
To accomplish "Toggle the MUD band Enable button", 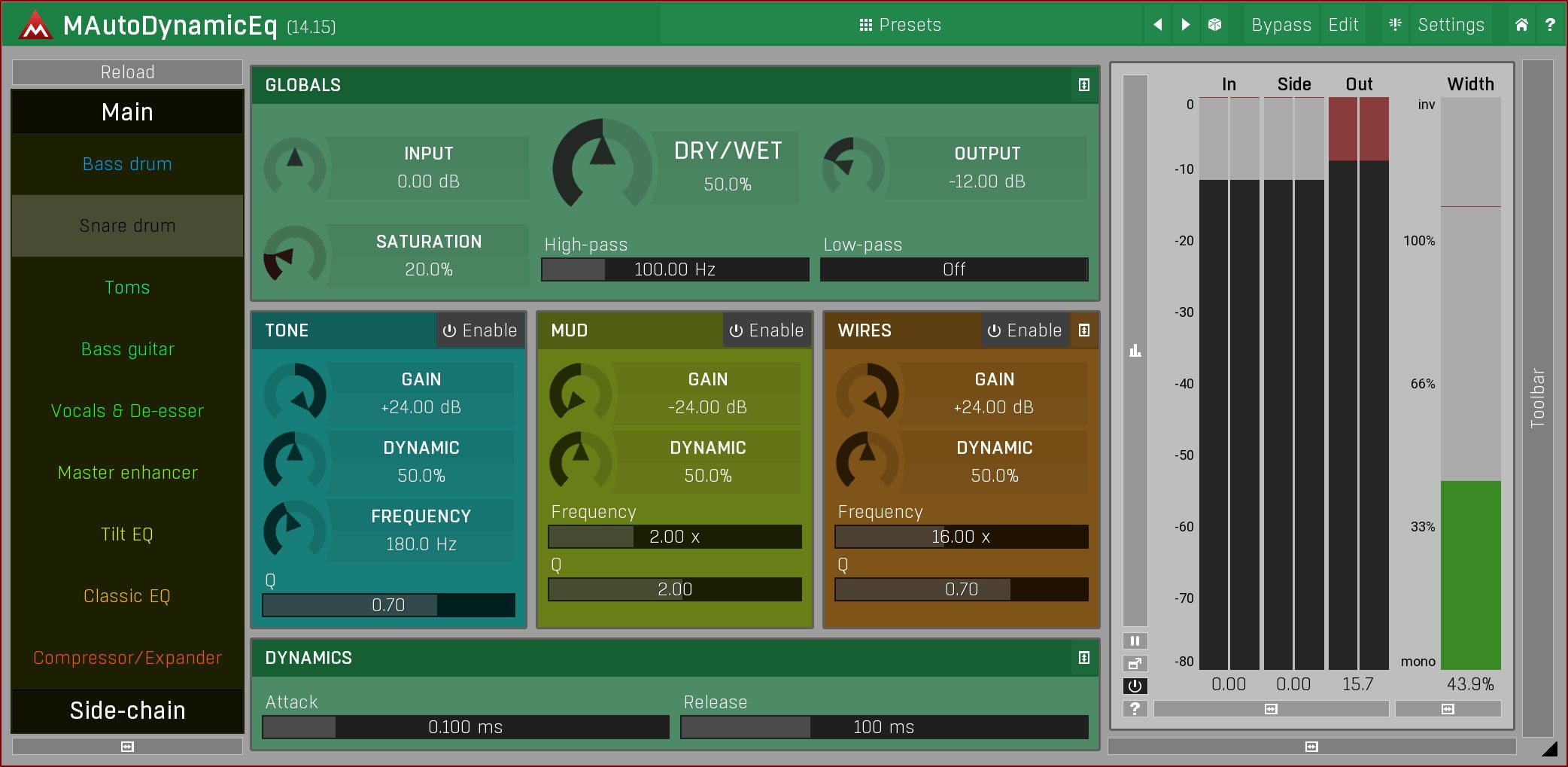I will point(767,330).
